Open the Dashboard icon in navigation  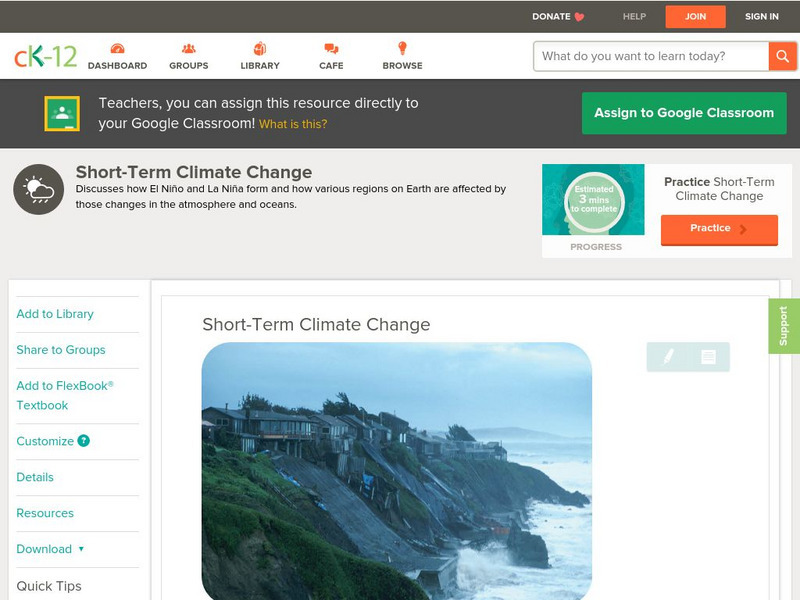point(119,47)
